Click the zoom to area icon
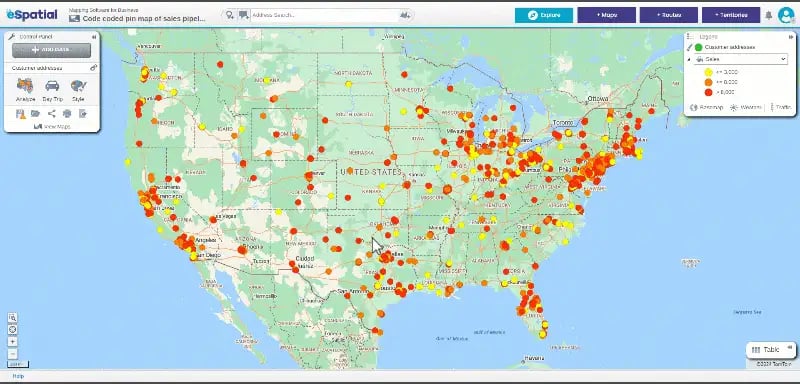Screen dimensions: 800x384 click(13, 317)
